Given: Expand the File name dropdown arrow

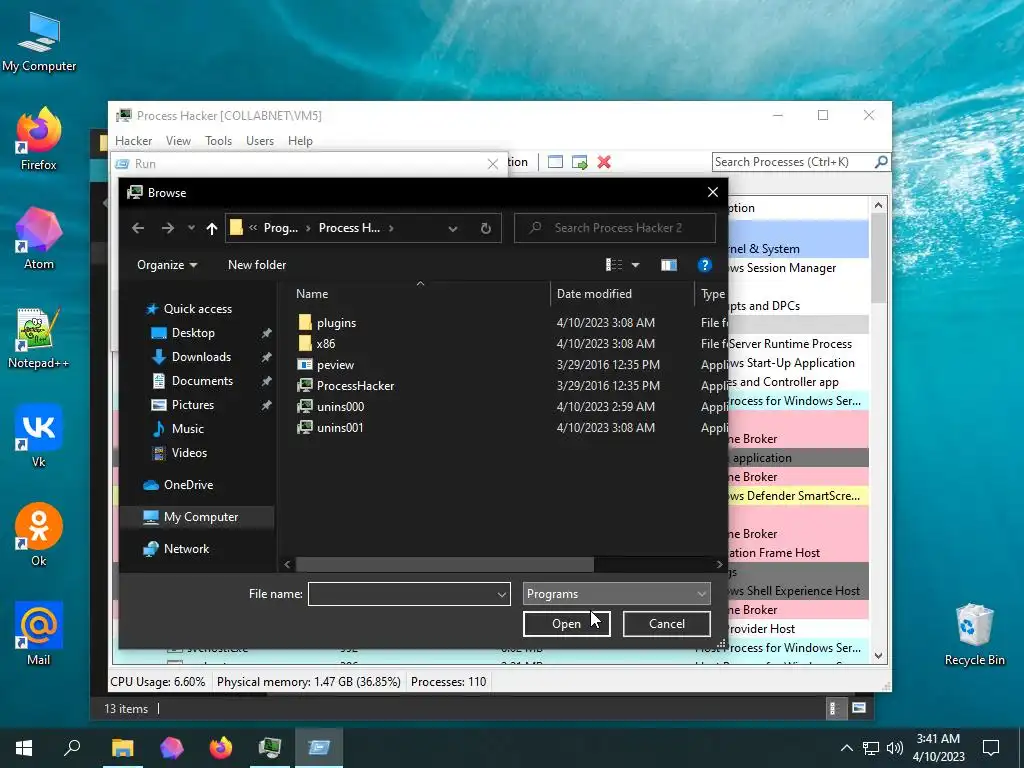Looking at the screenshot, I should (502, 594).
